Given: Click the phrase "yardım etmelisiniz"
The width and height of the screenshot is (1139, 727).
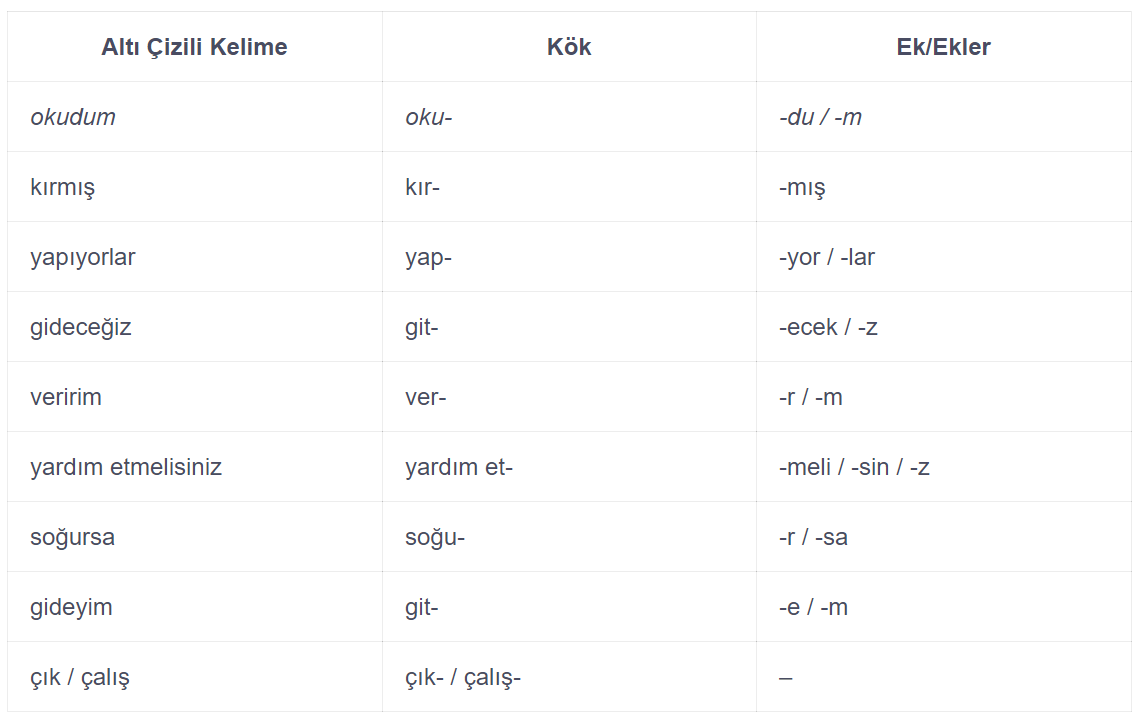Looking at the screenshot, I should click(126, 467).
